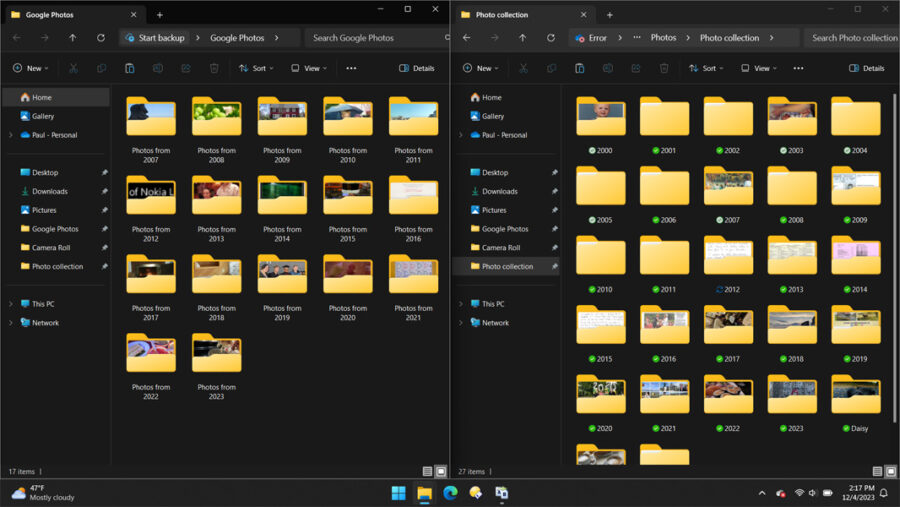Open New dropdown in Google Photos window
900x507 pixels.
pos(30,68)
